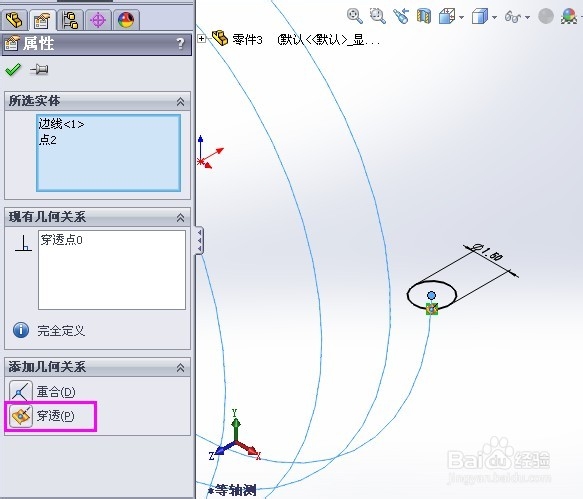583x499 pixels.
Task: Add the 穿透(P) pierce relation
Action: 42,416
